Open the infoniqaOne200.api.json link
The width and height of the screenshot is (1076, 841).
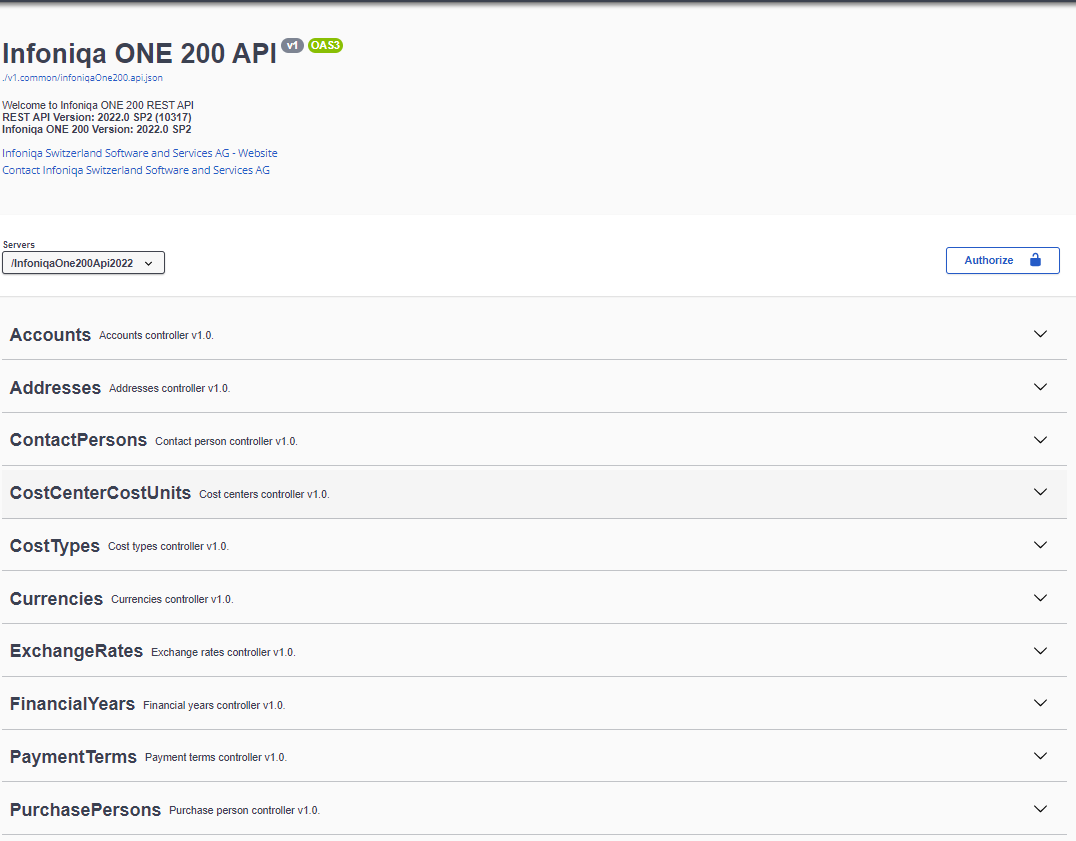[82, 78]
